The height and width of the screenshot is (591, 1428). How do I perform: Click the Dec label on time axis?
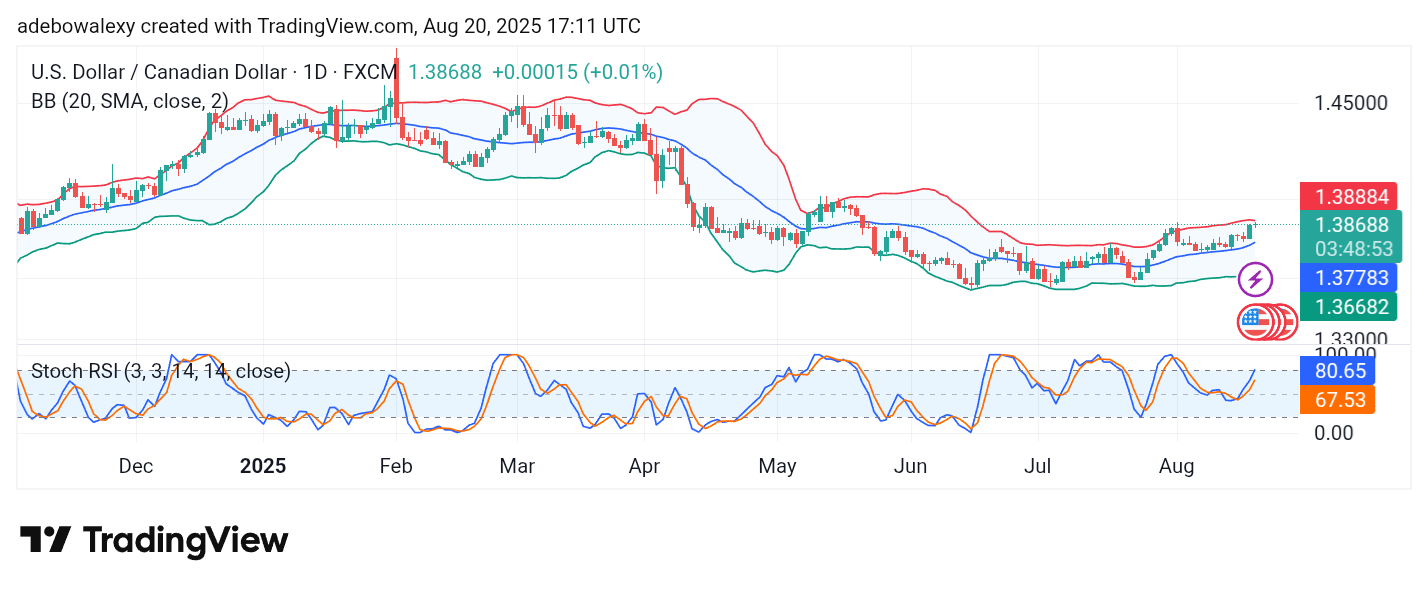coord(135,466)
